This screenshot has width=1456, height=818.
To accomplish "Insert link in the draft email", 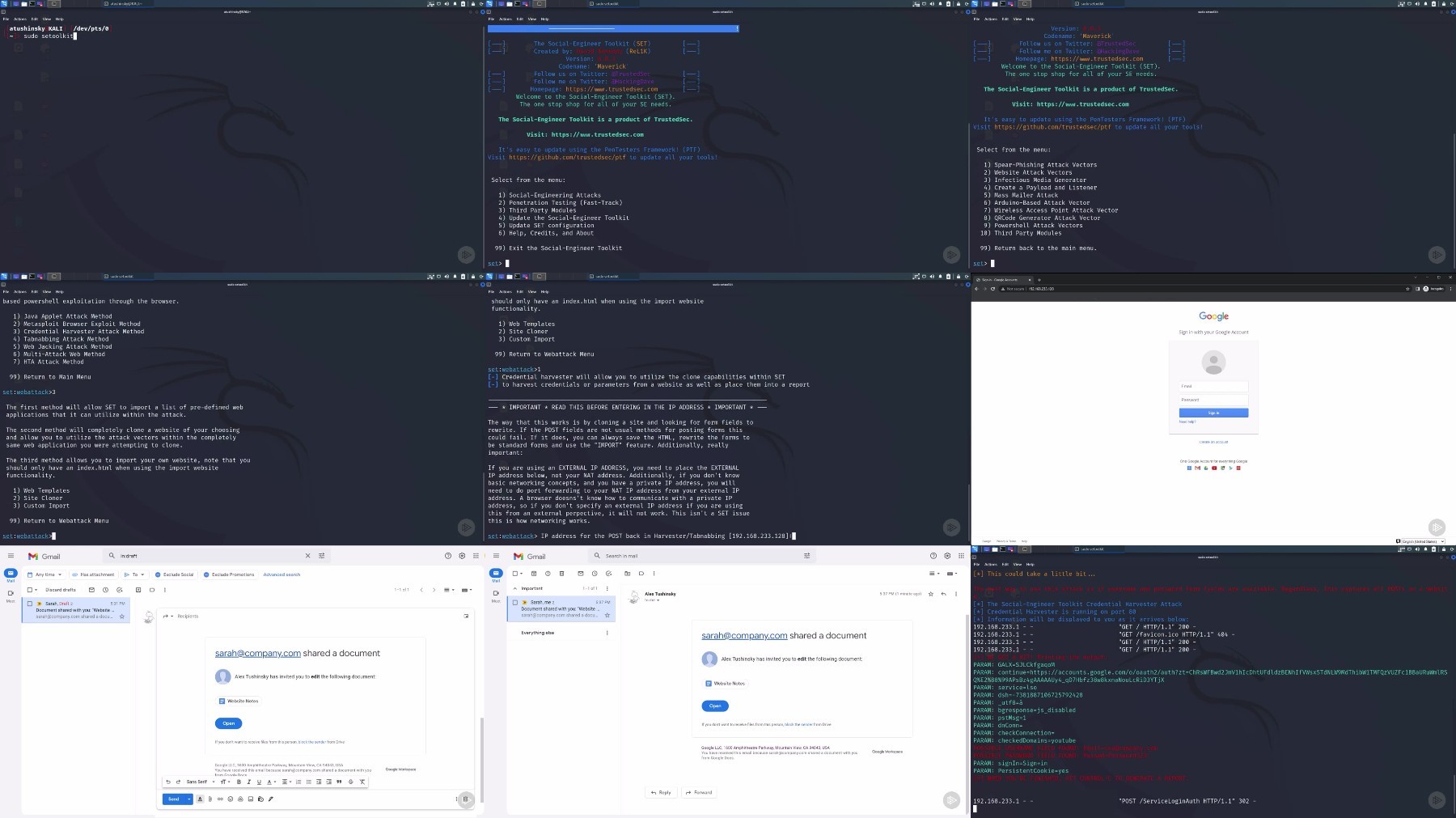I will 220,799.
